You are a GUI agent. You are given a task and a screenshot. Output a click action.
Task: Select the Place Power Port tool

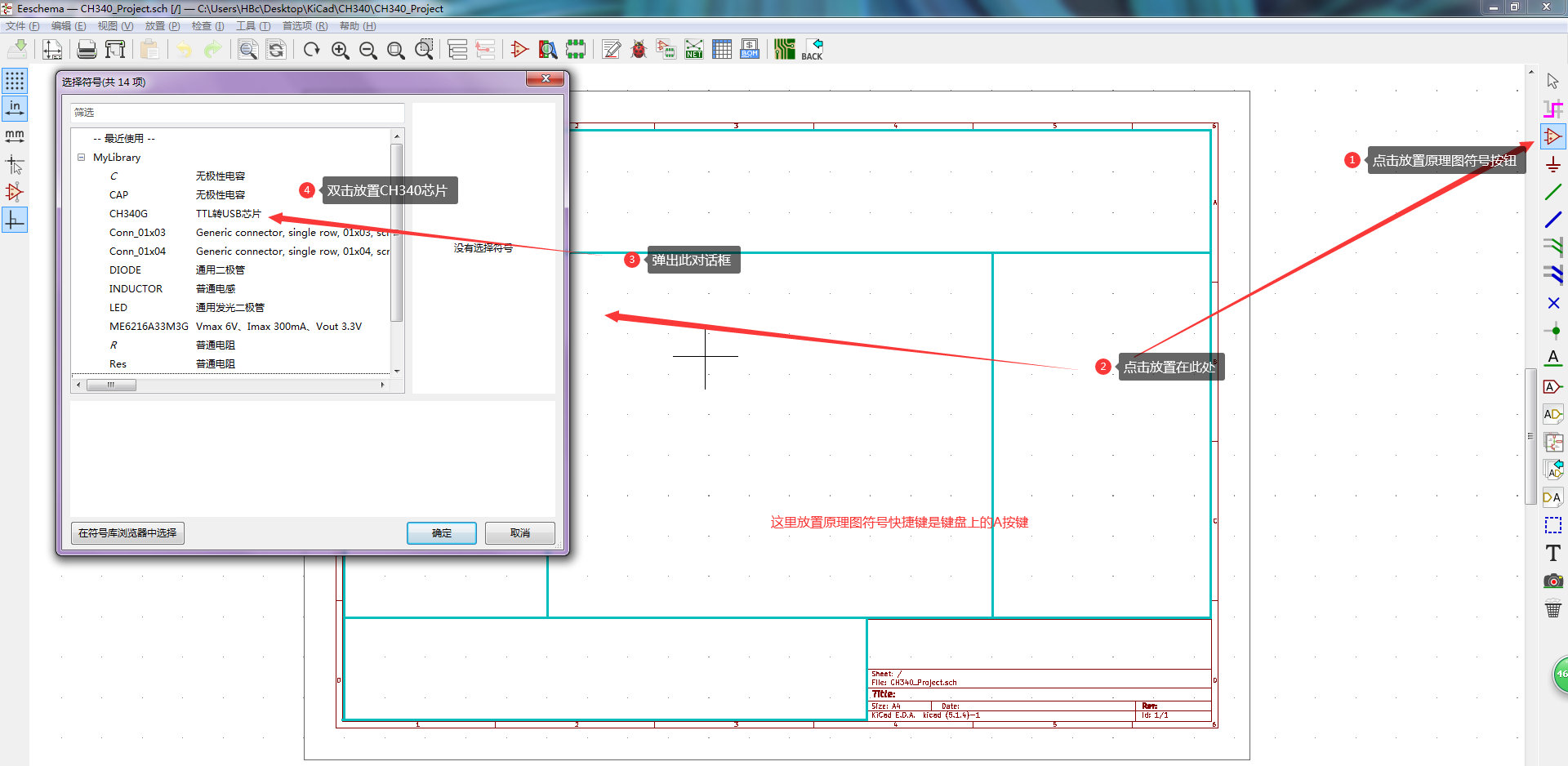[1553, 164]
